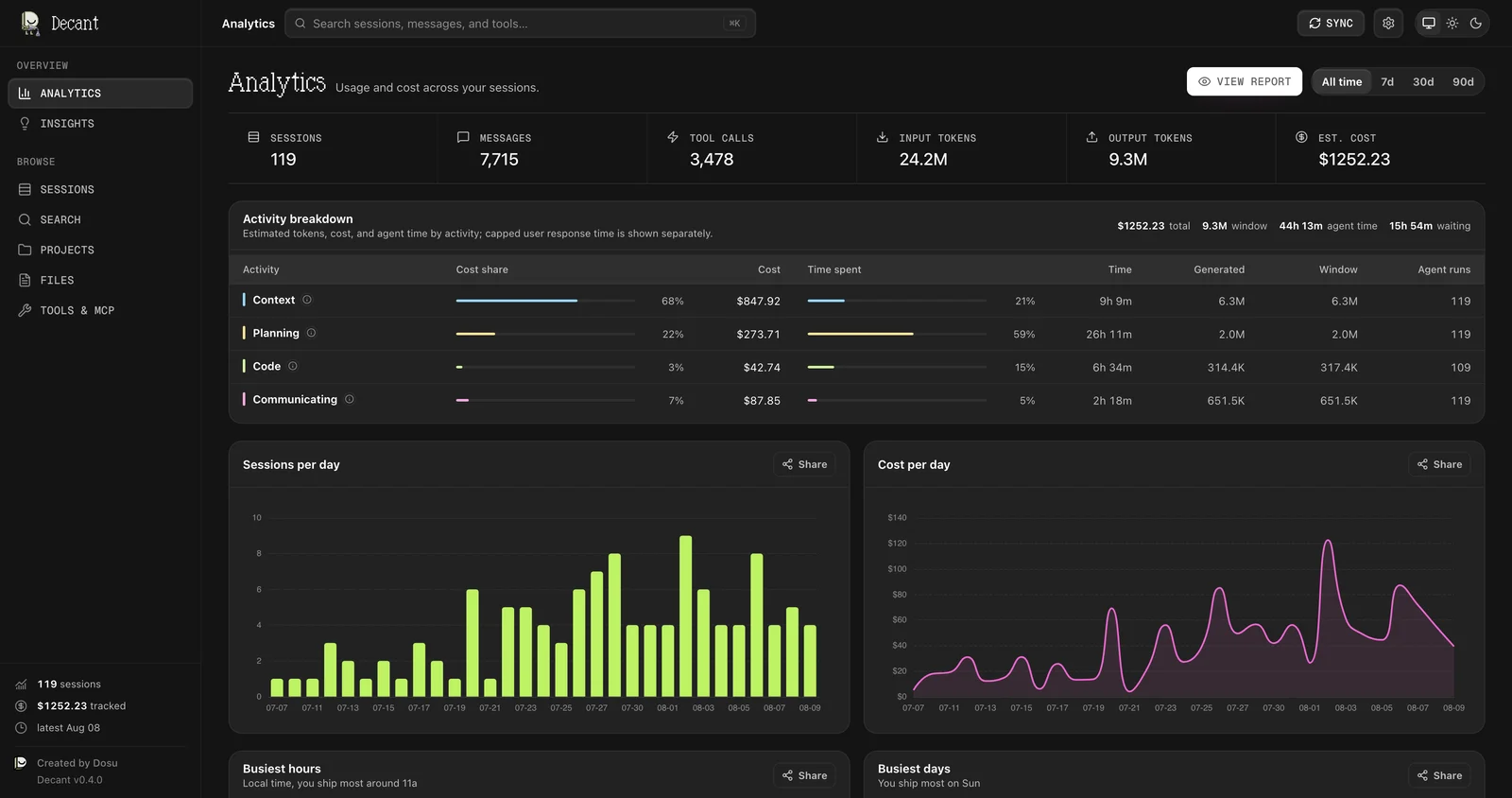Click the Input Tokens download icon
1512x798 pixels.
point(882,137)
